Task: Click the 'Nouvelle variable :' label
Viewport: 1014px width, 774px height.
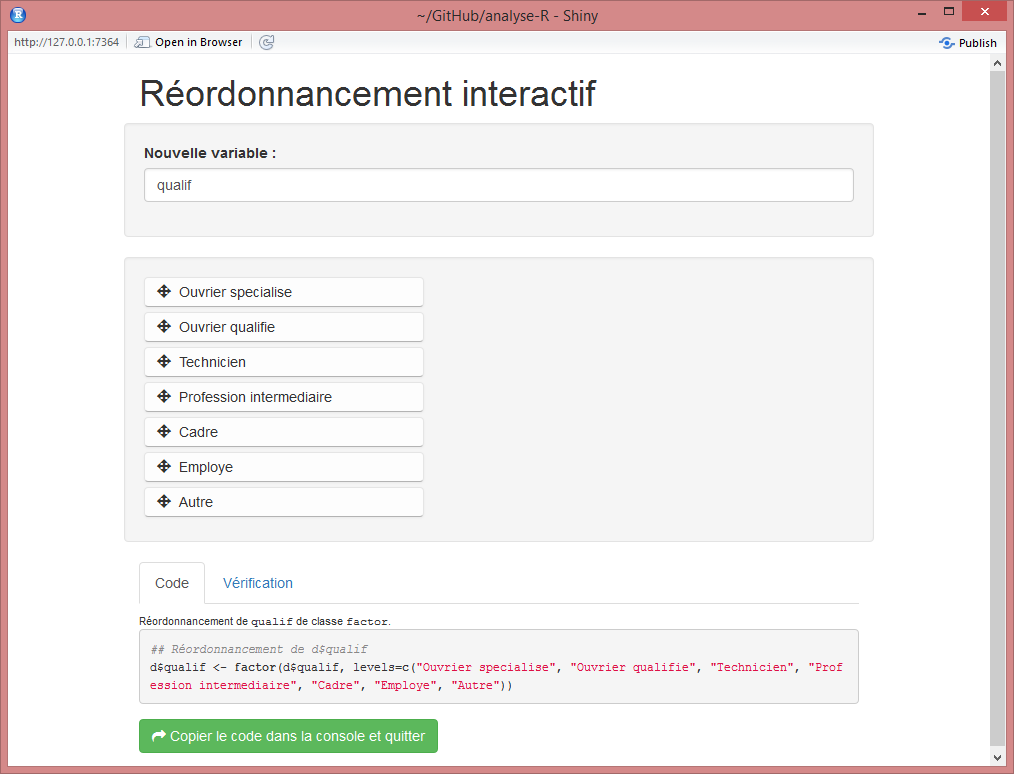Action: [210, 153]
